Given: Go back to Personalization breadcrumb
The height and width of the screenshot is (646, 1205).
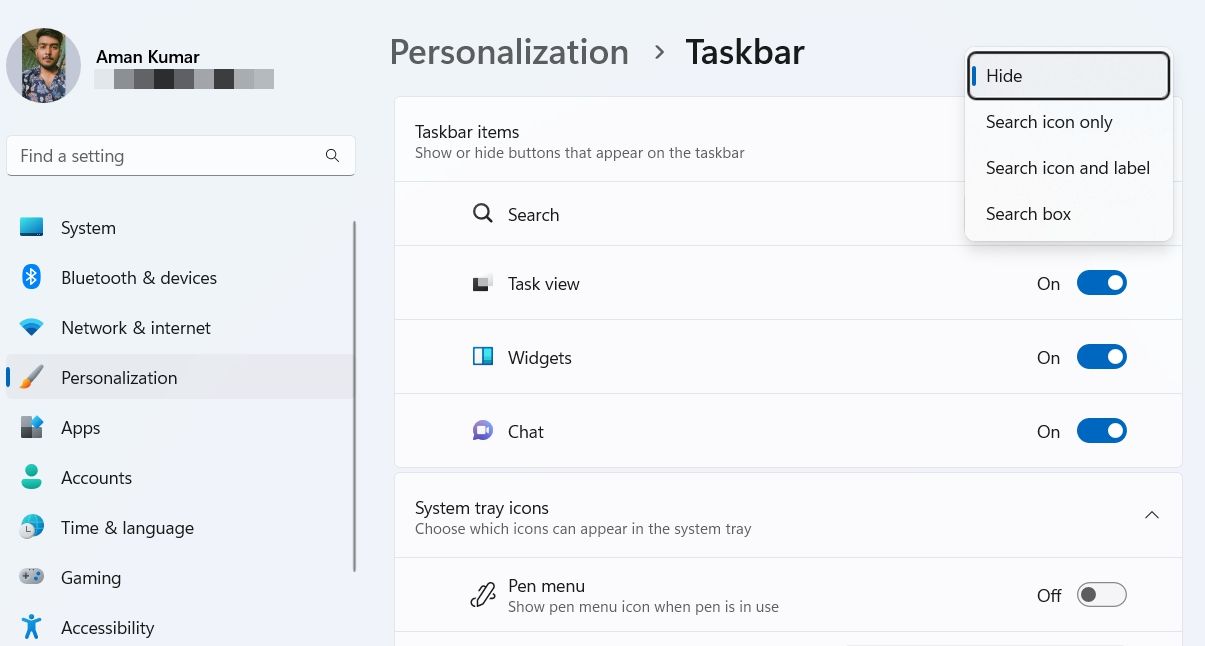Looking at the screenshot, I should point(509,51).
